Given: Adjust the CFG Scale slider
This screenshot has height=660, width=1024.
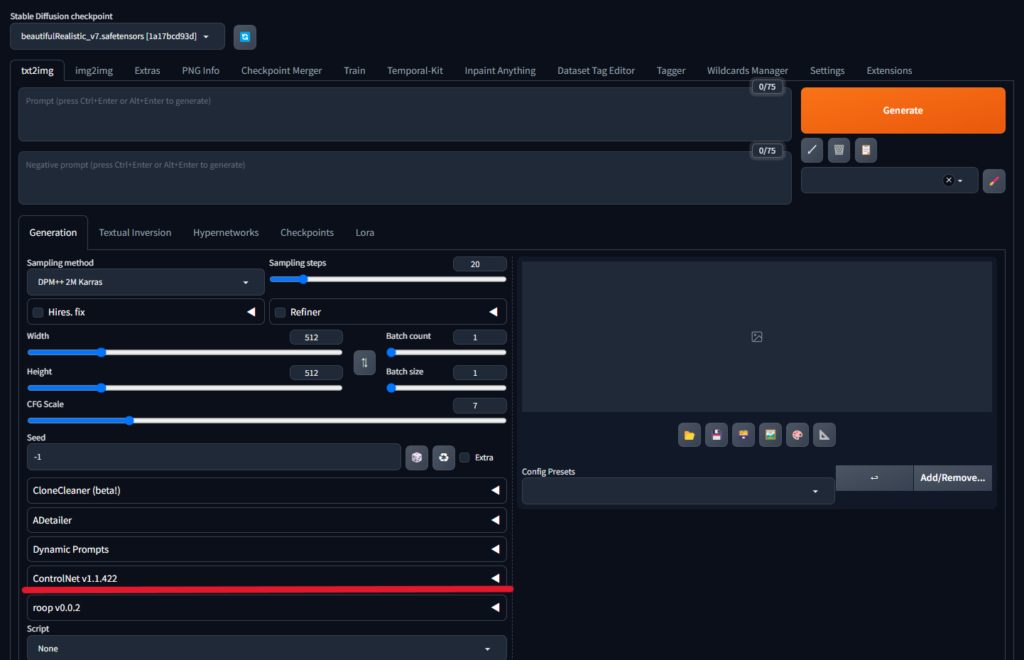Looking at the screenshot, I should point(266,420).
